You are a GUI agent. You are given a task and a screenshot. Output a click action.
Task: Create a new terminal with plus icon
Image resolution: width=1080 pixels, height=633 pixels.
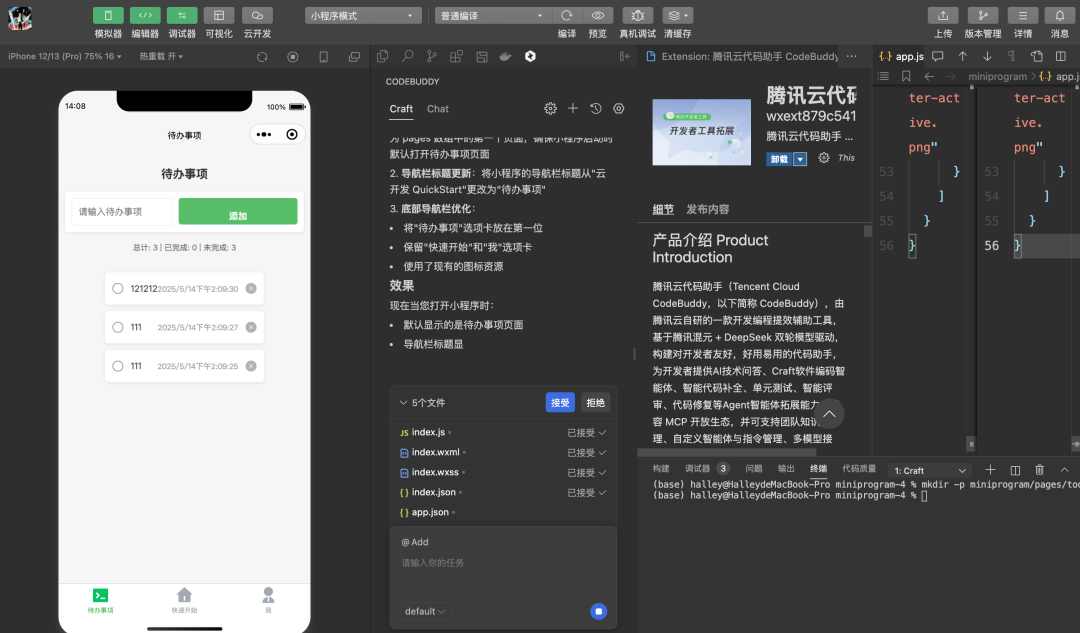(990, 470)
